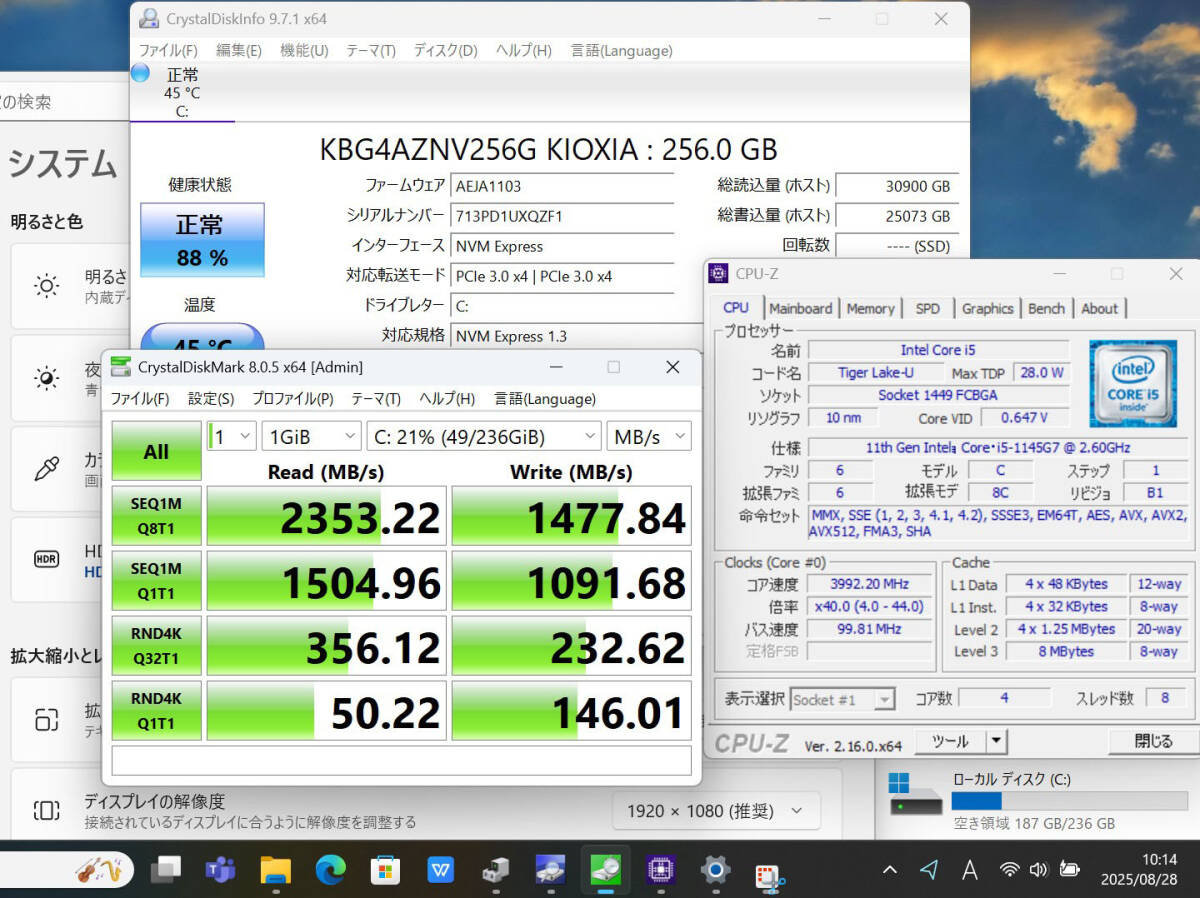Screen dimensions: 1200x898
Task: Launch Microsoft Edge from the taskbar
Action: (330, 870)
